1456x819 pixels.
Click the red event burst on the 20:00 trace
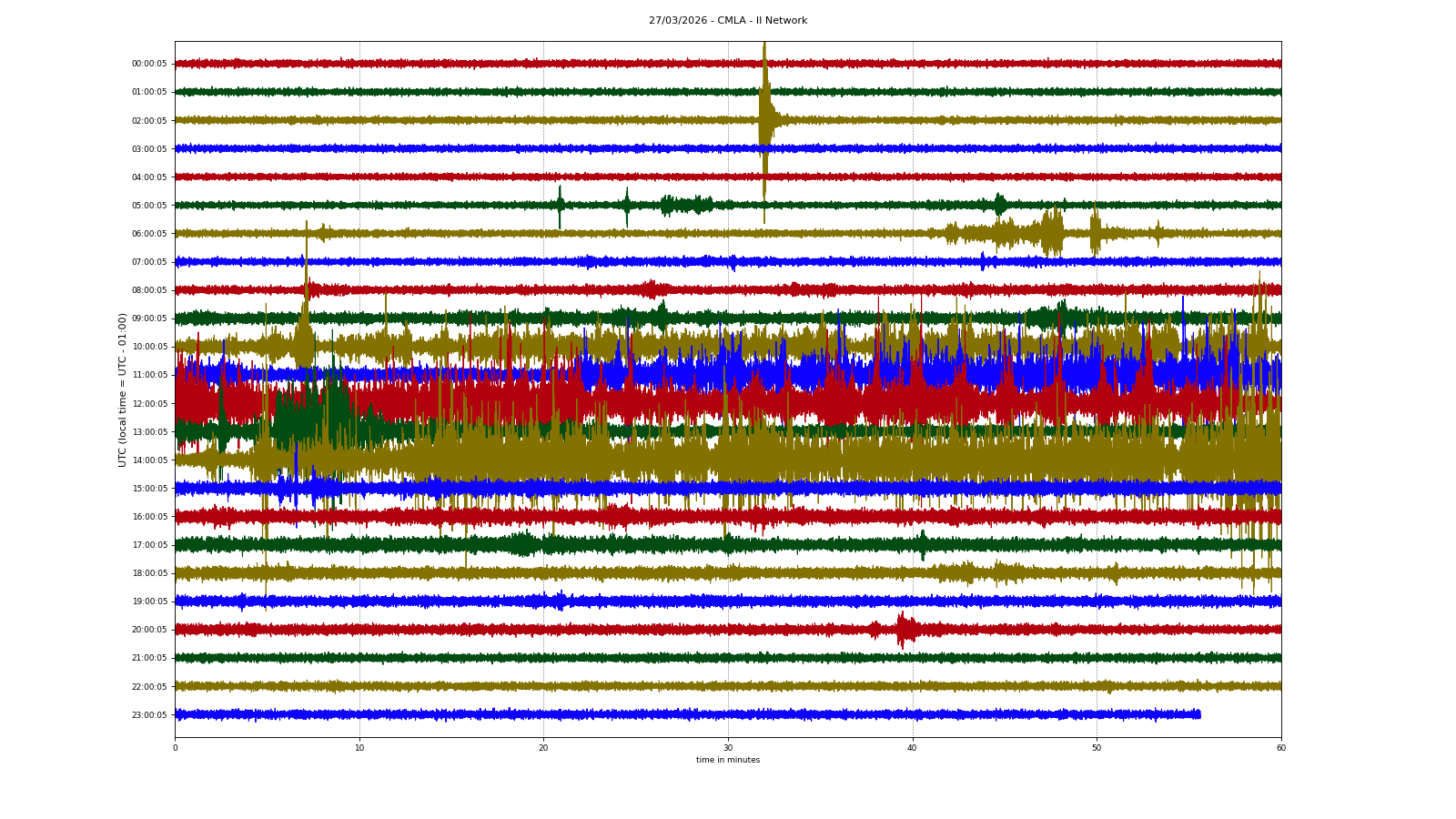[x=904, y=629]
